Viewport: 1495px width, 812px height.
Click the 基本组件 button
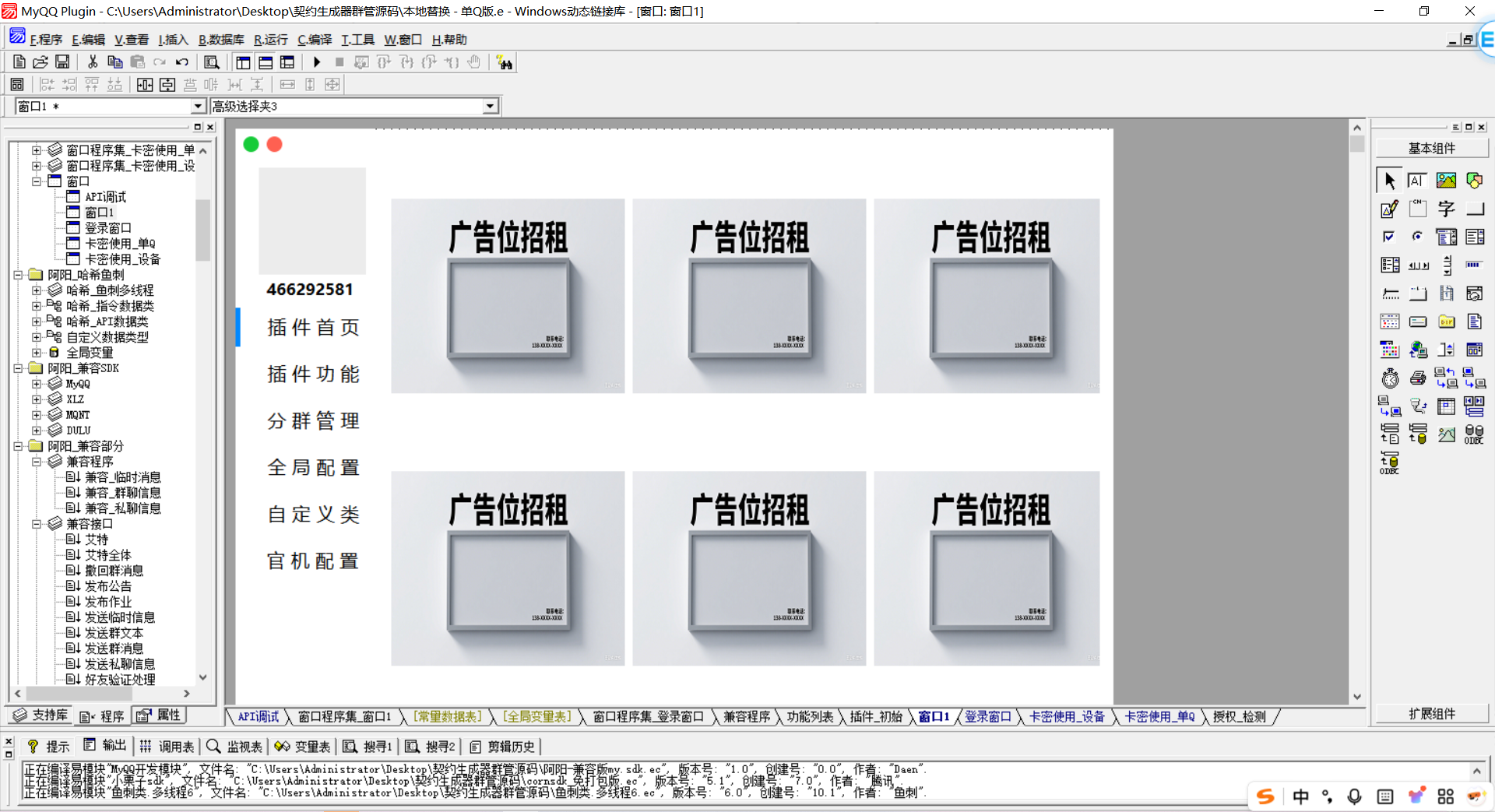(x=1431, y=148)
